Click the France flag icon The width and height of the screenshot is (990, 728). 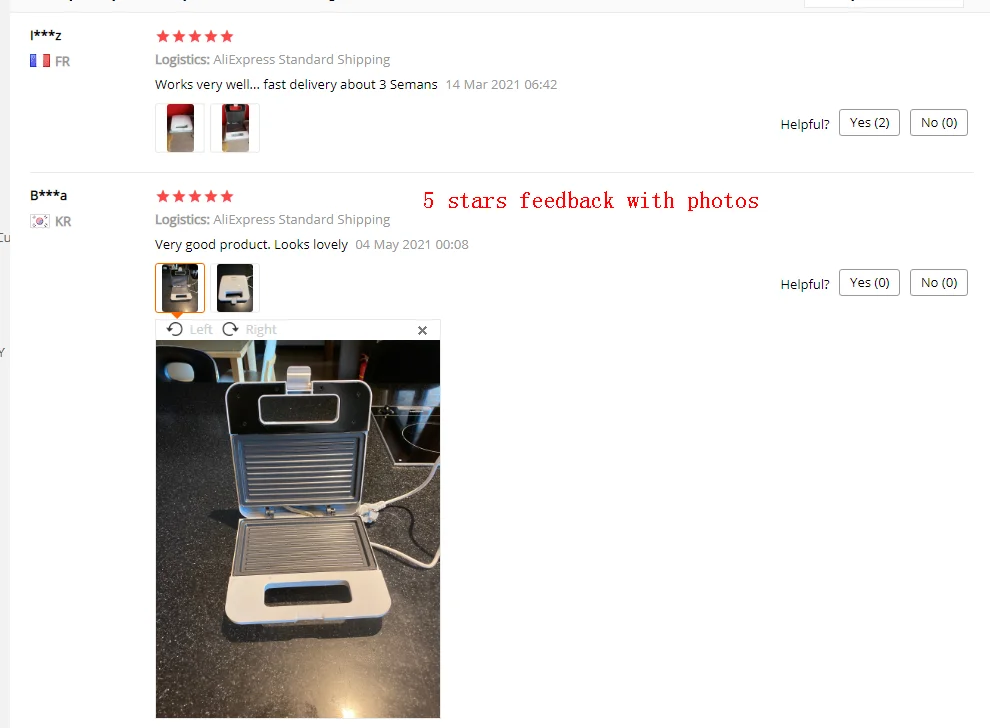click(x=40, y=61)
